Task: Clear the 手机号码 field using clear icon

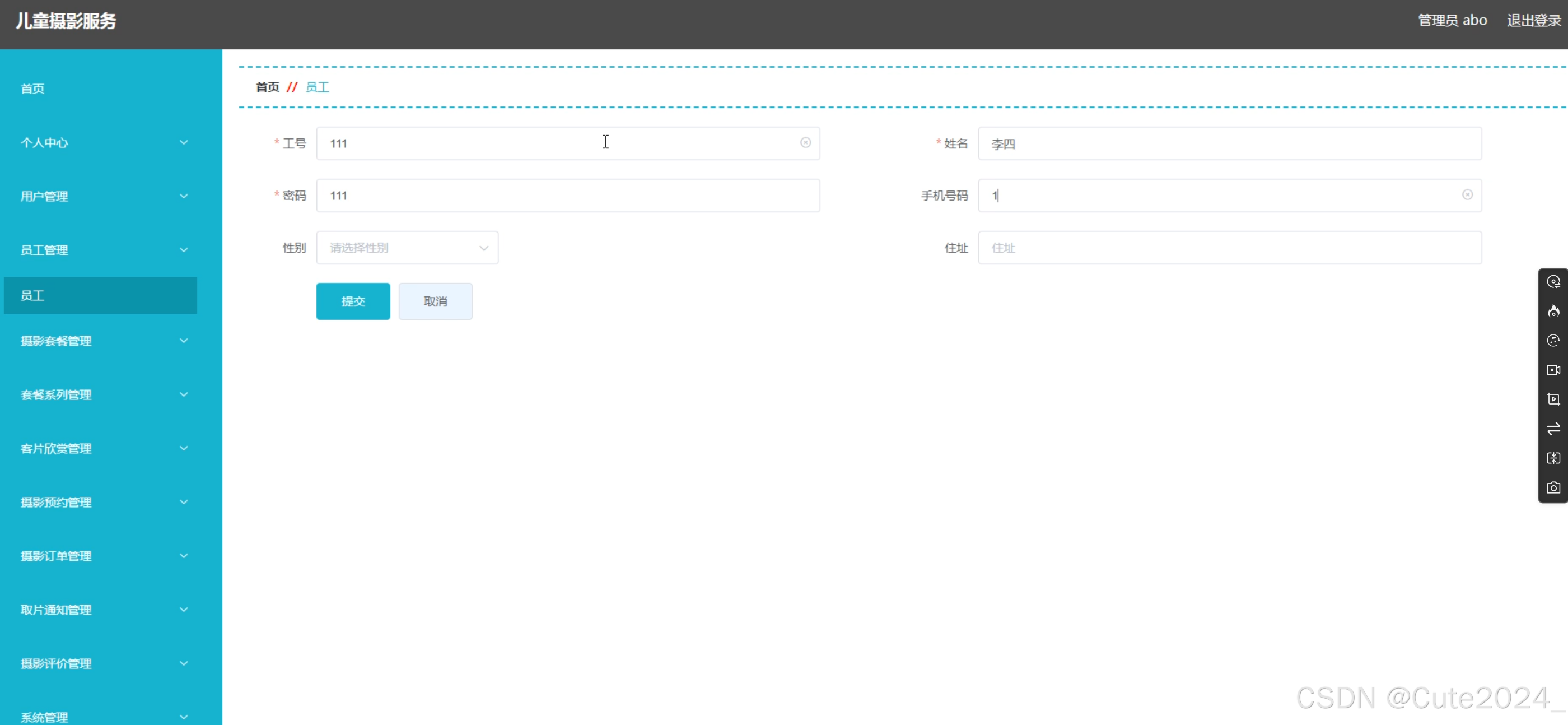Action: pos(1467,195)
